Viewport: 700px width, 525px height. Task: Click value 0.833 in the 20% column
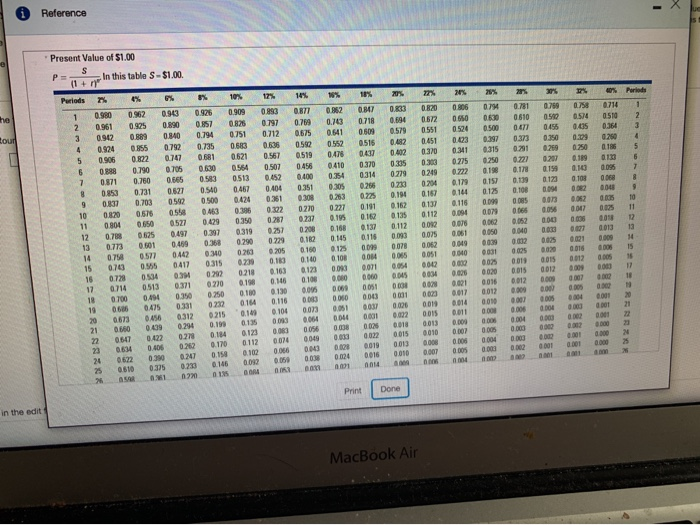tap(398, 109)
